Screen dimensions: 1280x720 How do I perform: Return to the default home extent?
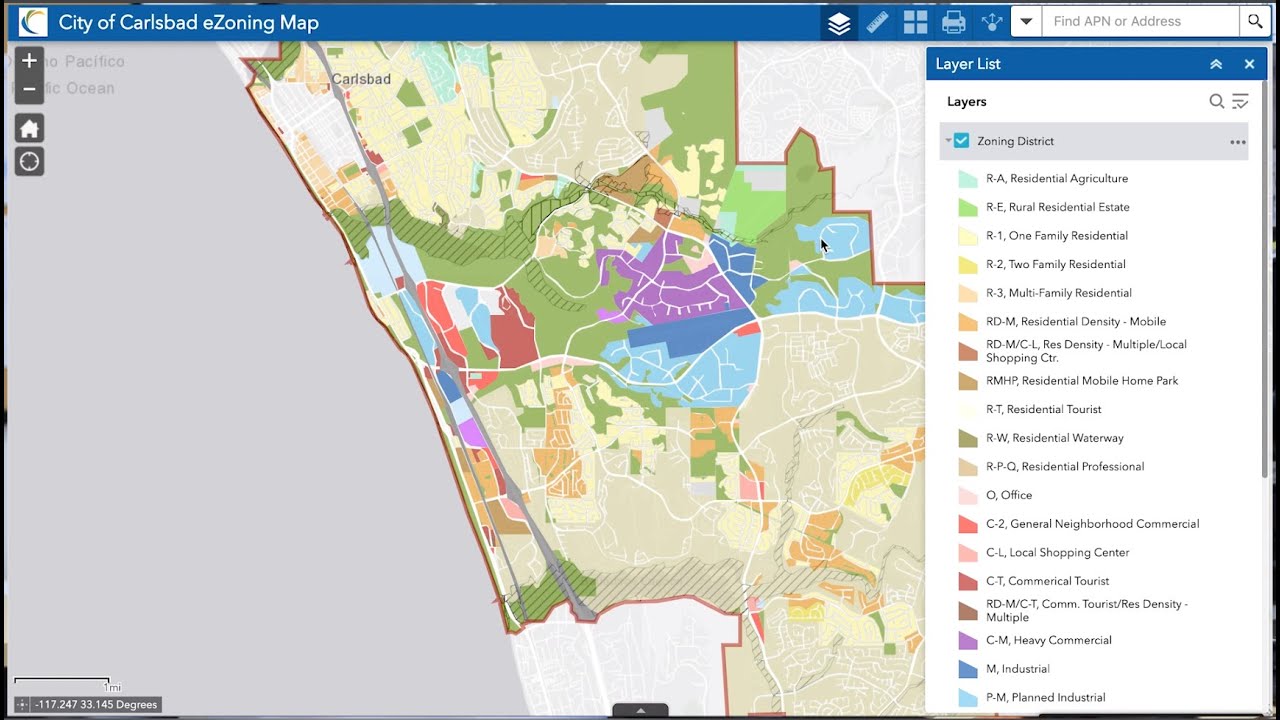(x=29, y=128)
